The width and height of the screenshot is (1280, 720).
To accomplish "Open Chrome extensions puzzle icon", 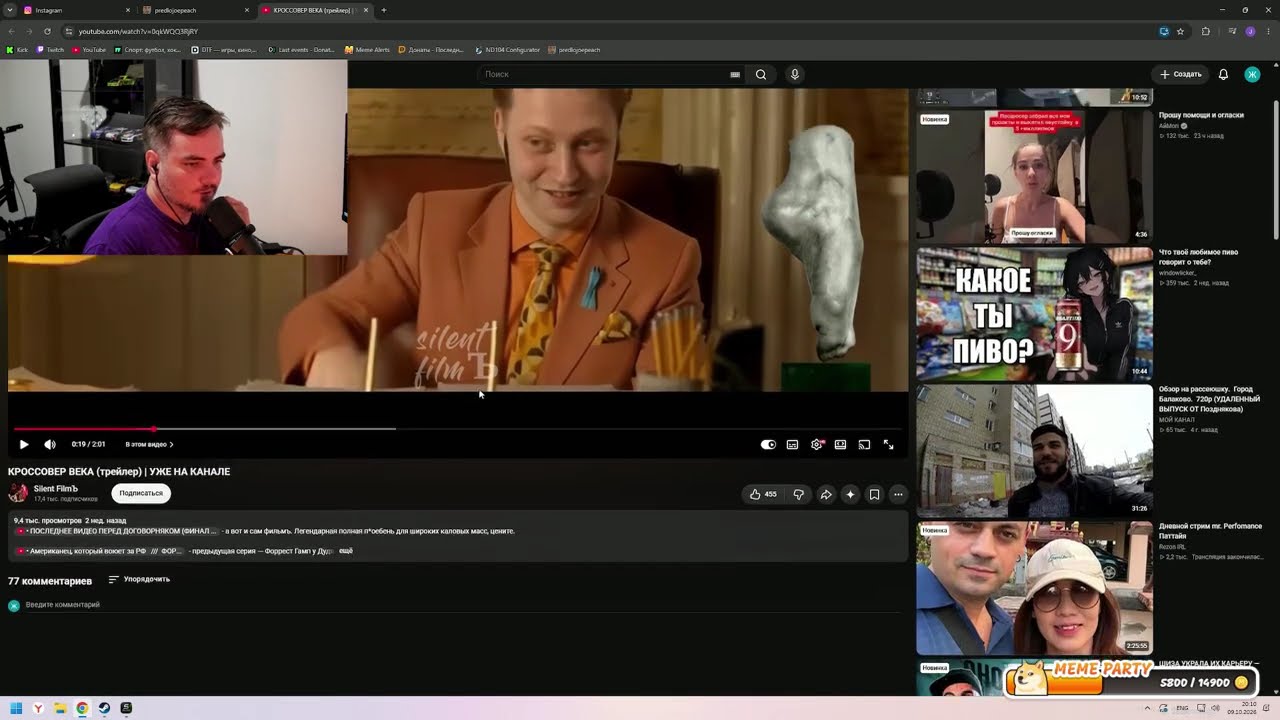I will tap(1206, 31).
